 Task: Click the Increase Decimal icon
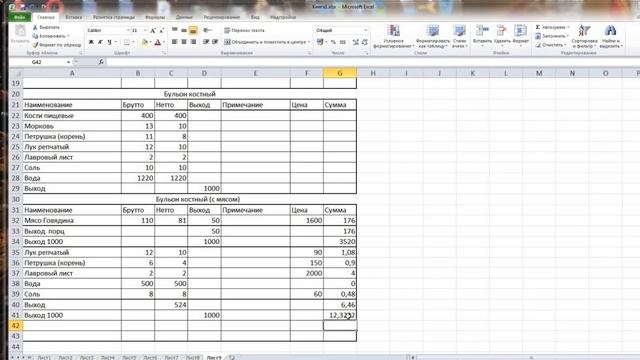click(356, 42)
